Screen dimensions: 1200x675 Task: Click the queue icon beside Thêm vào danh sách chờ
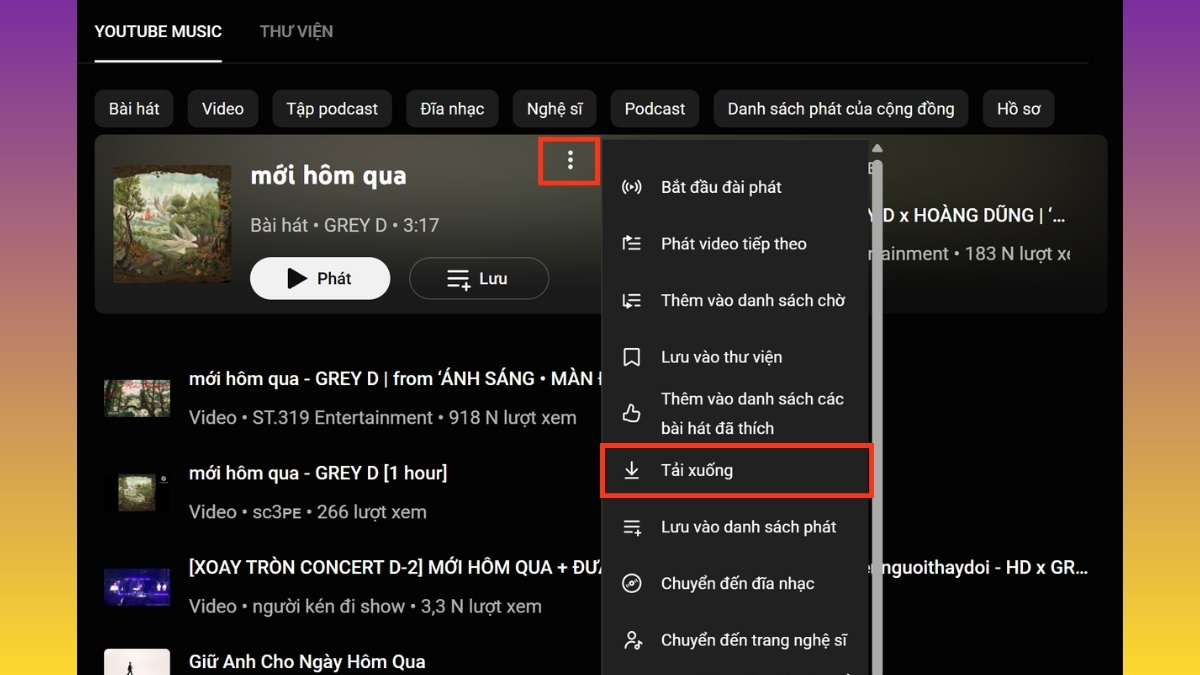pyautogui.click(x=631, y=300)
